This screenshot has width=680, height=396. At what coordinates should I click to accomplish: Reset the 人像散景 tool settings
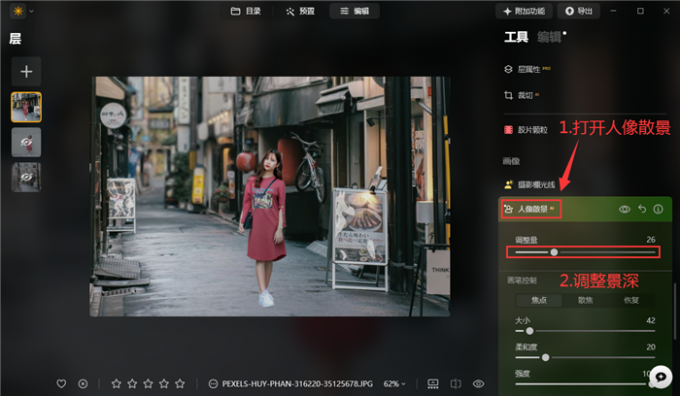click(642, 209)
